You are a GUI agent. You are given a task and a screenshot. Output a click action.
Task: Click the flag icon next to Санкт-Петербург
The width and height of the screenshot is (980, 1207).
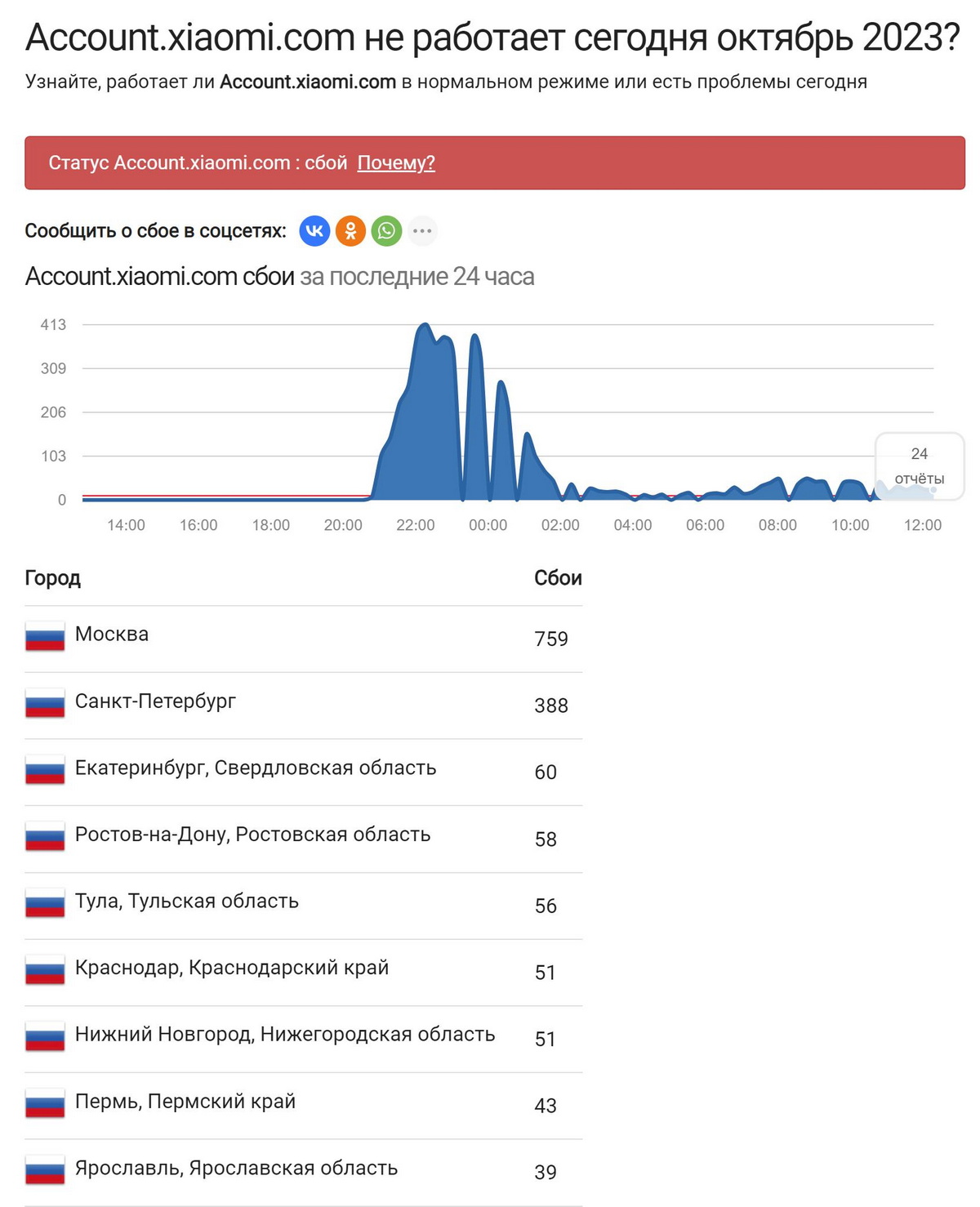coord(45,703)
